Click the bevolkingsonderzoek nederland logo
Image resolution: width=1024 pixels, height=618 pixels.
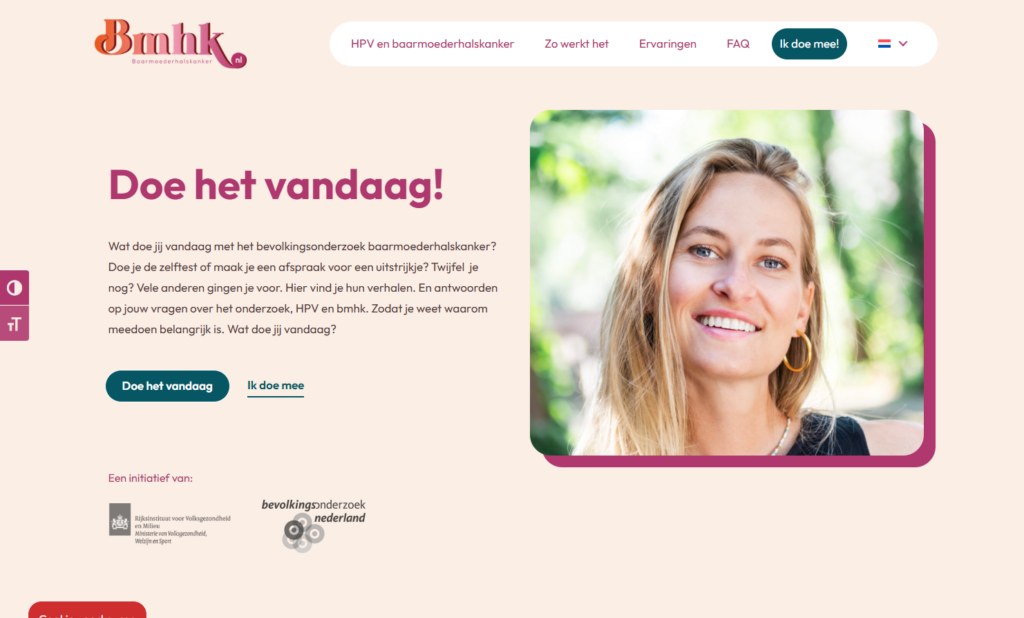[313, 525]
